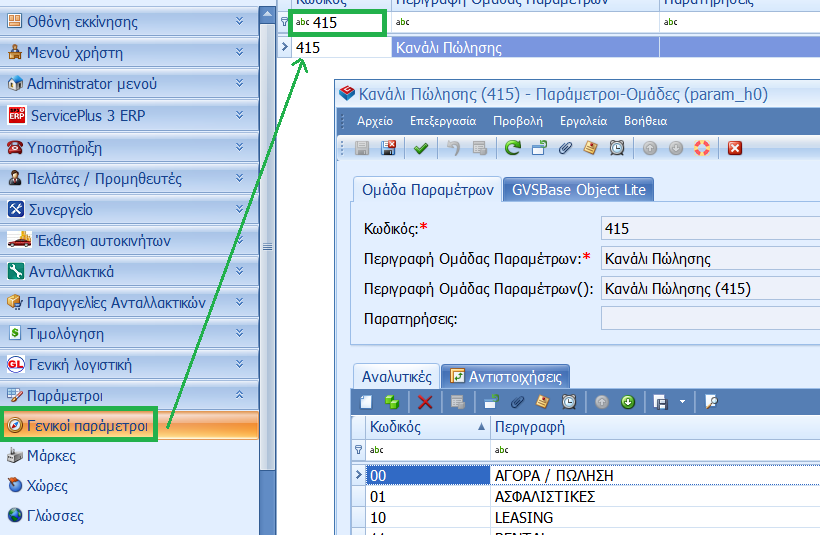The height and width of the screenshot is (535, 820).
Task: Click the gray down arrow in upper toolbar
Action: tap(676, 149)
